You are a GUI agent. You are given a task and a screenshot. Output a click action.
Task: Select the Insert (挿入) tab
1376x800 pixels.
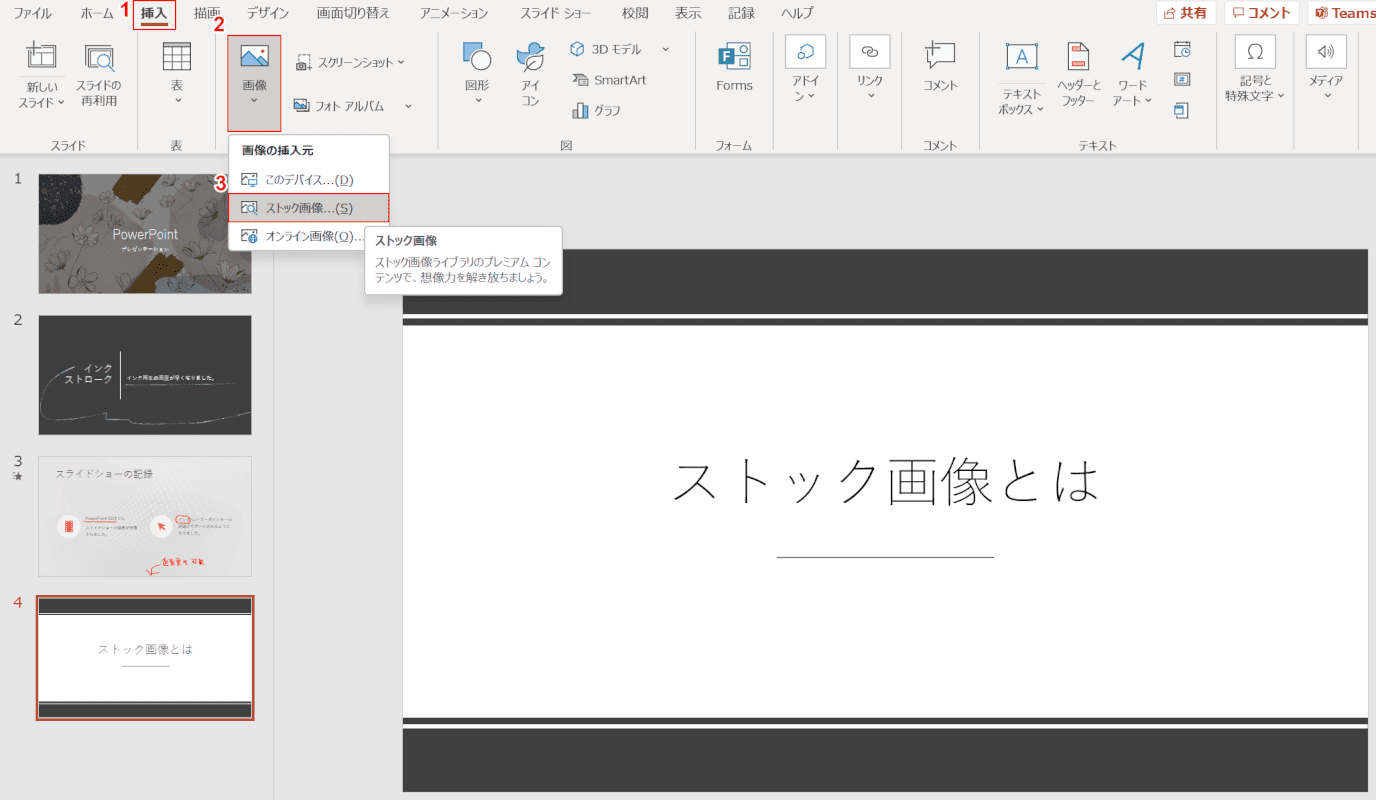(154, 13)
